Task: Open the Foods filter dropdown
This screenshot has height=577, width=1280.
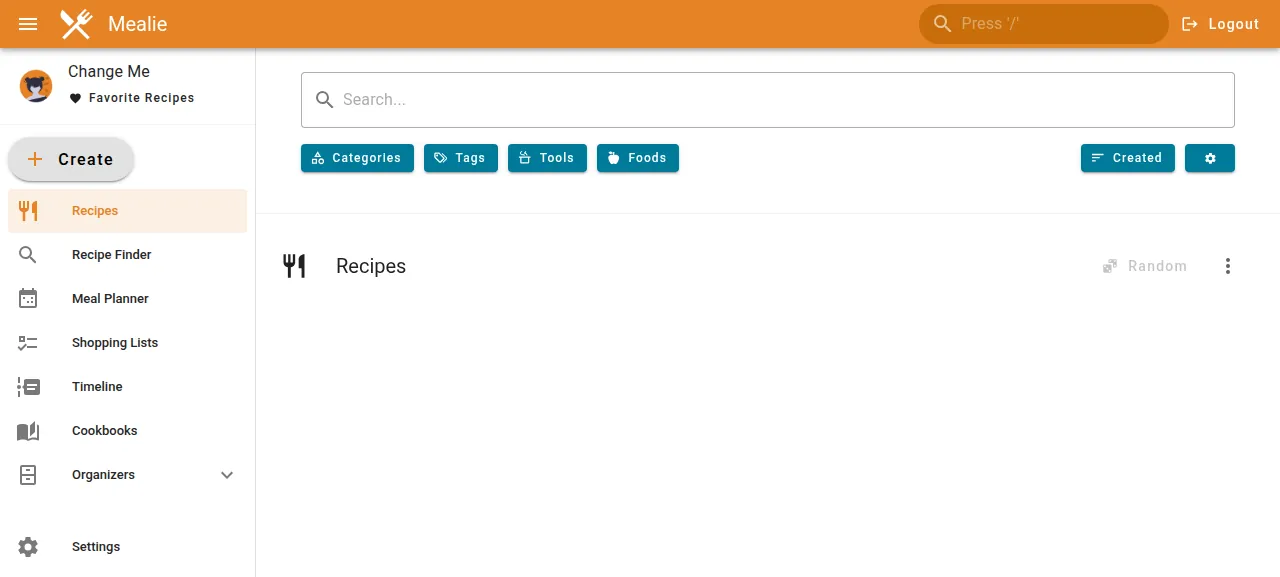Action: [x=638, y=158]
